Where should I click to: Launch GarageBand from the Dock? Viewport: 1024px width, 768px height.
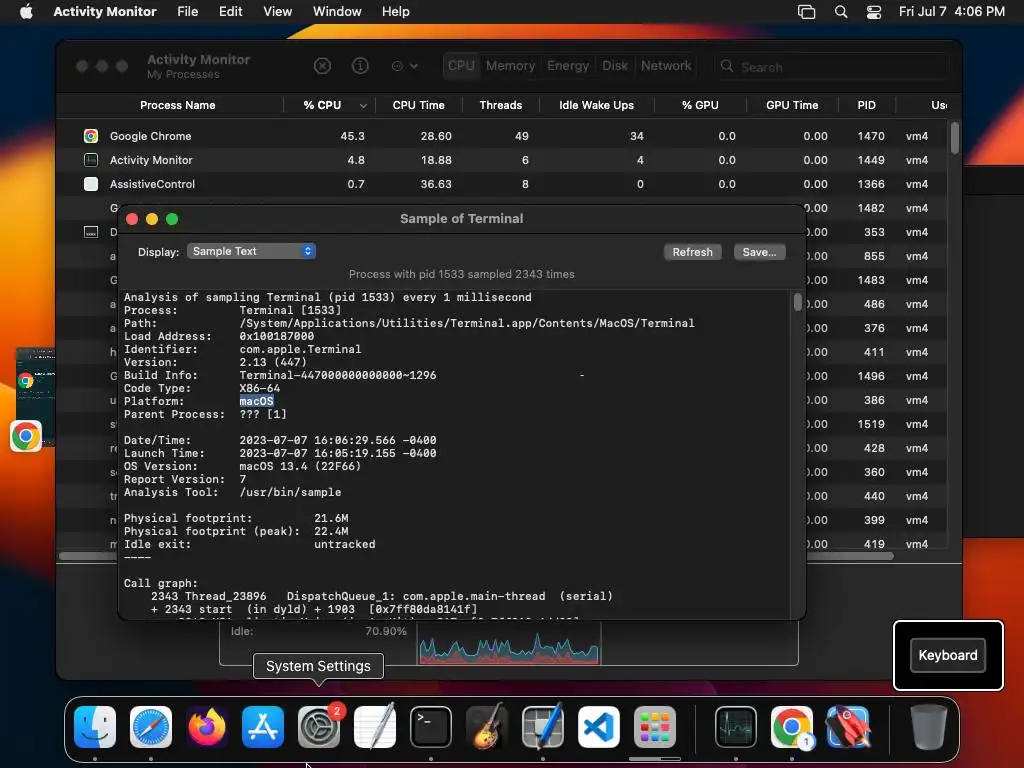pyautogui.click(x=487, y=726)
